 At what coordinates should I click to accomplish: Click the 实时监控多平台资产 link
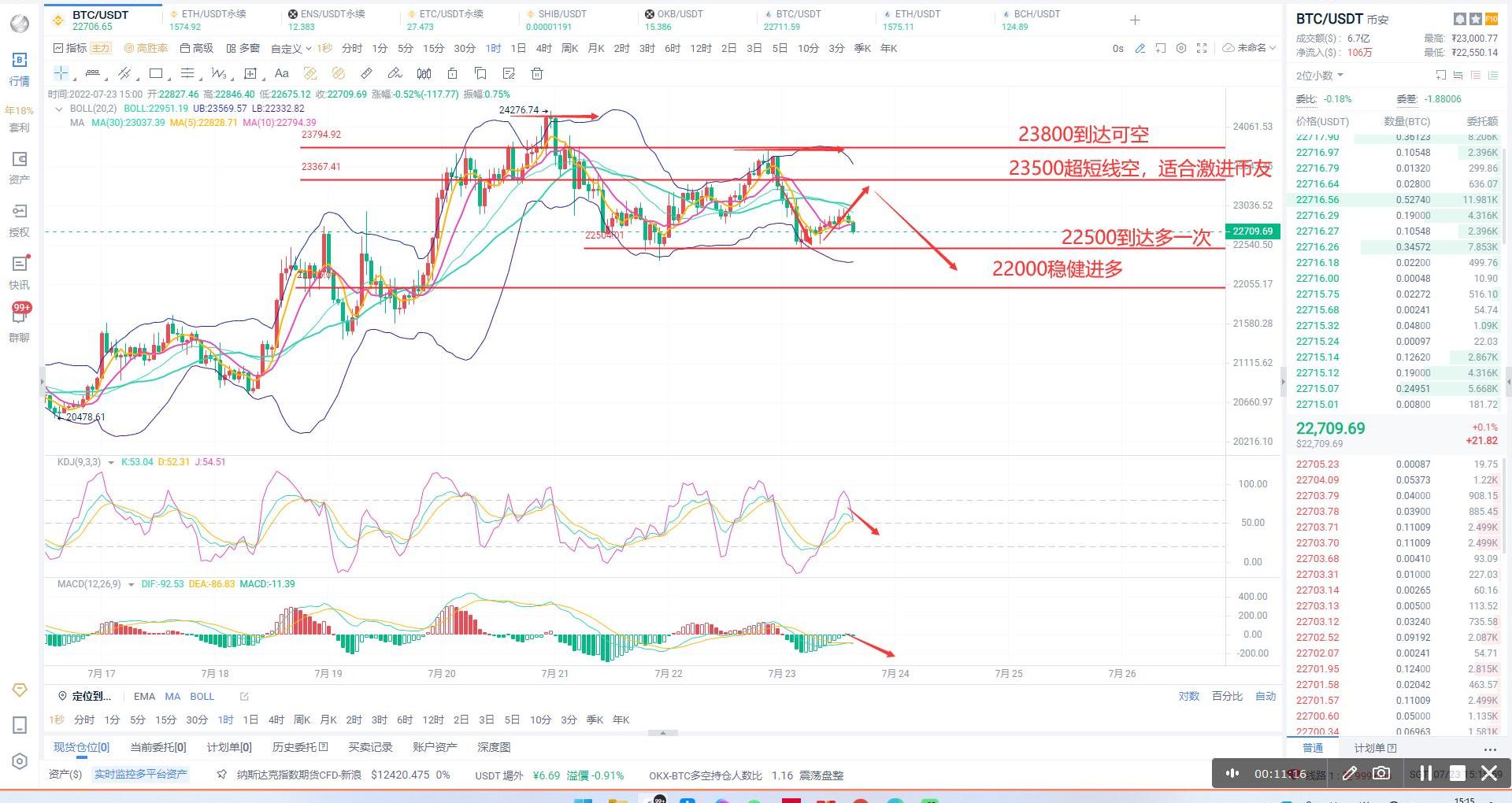click(141, 775)
